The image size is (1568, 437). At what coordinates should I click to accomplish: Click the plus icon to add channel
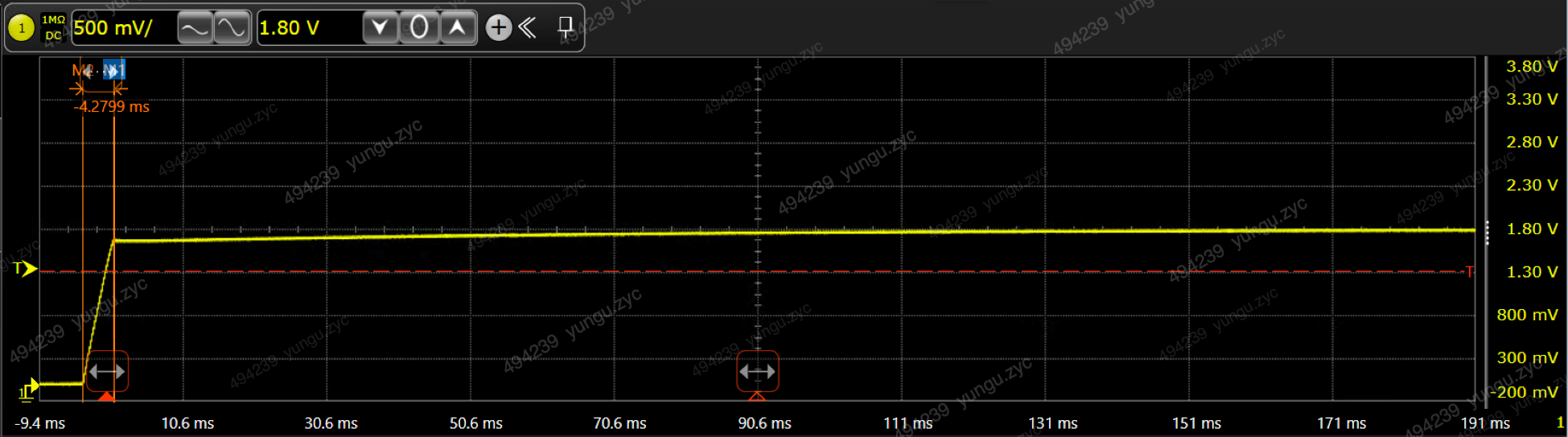tap(499, 28)
